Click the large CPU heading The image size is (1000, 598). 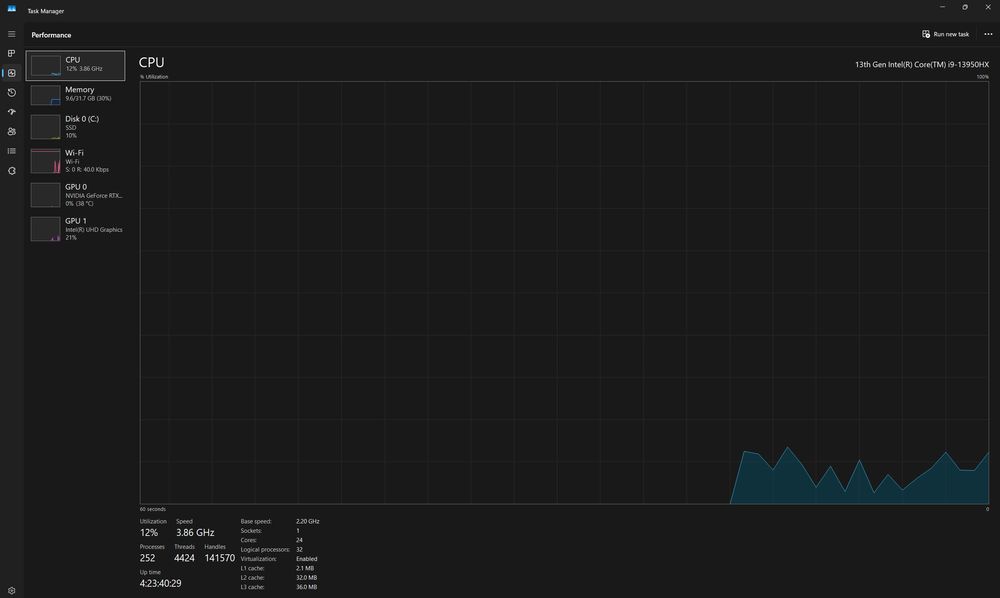151,62
